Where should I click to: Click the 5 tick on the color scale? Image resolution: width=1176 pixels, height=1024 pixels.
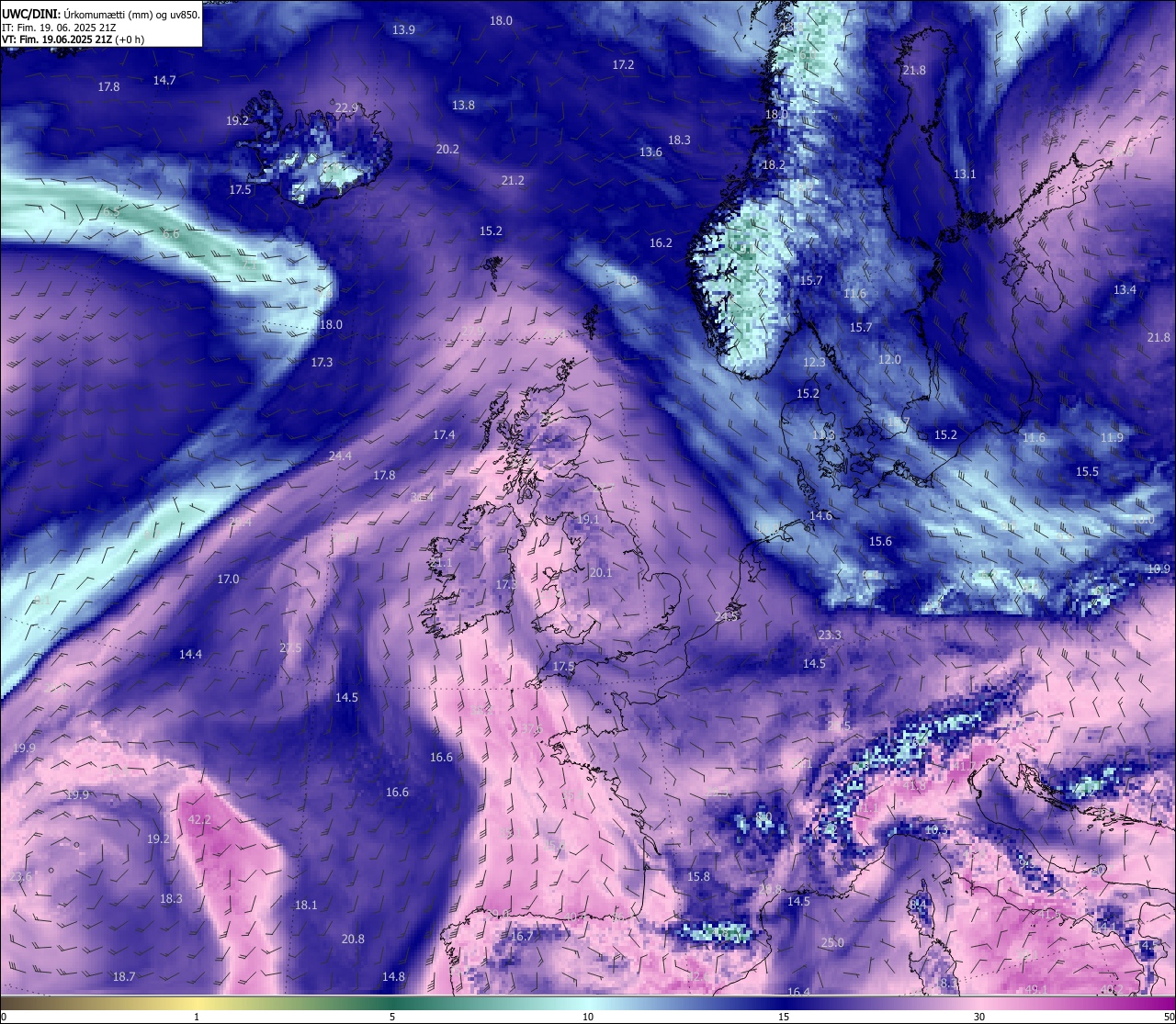(392, 1017)
